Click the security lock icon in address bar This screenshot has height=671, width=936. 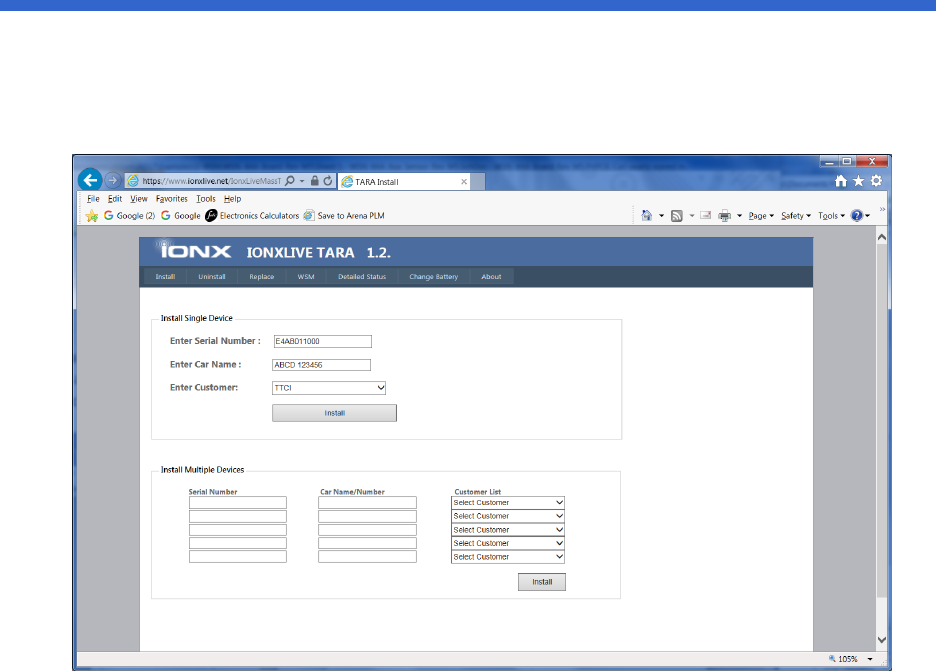point(315,181)
